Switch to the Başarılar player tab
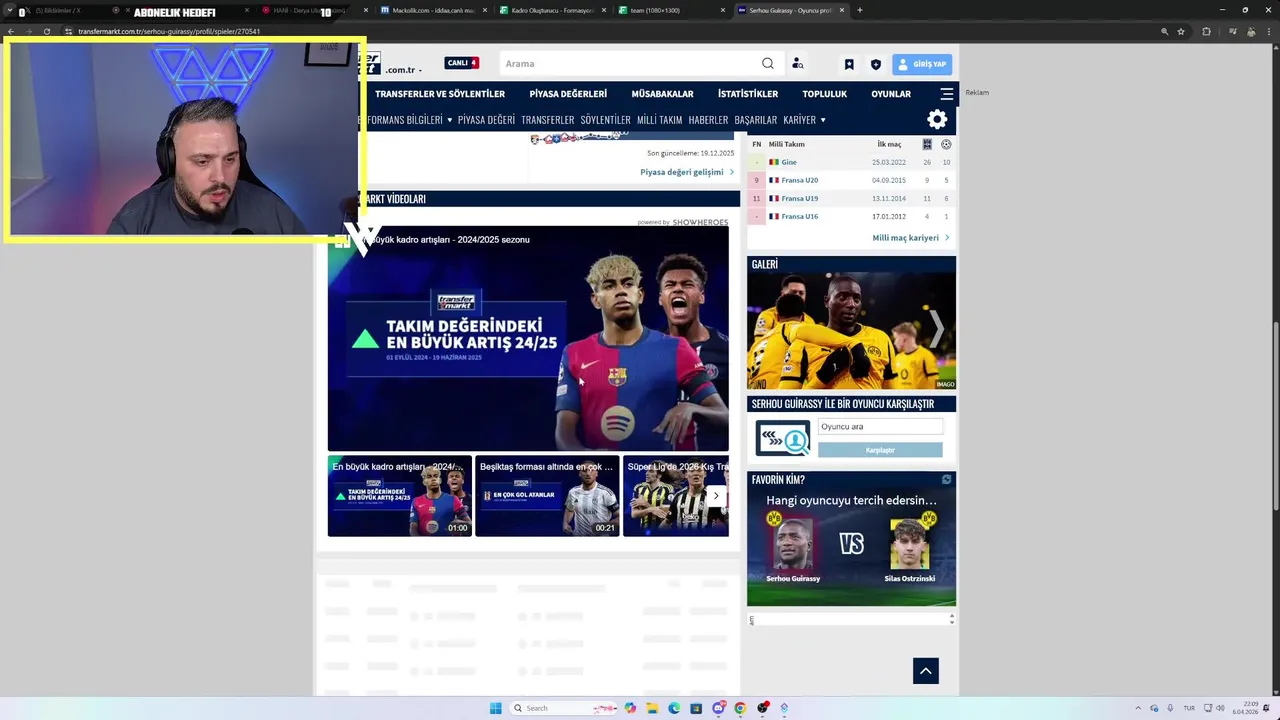The height and width of the screenshot is (720, 1280). point(756,120)
